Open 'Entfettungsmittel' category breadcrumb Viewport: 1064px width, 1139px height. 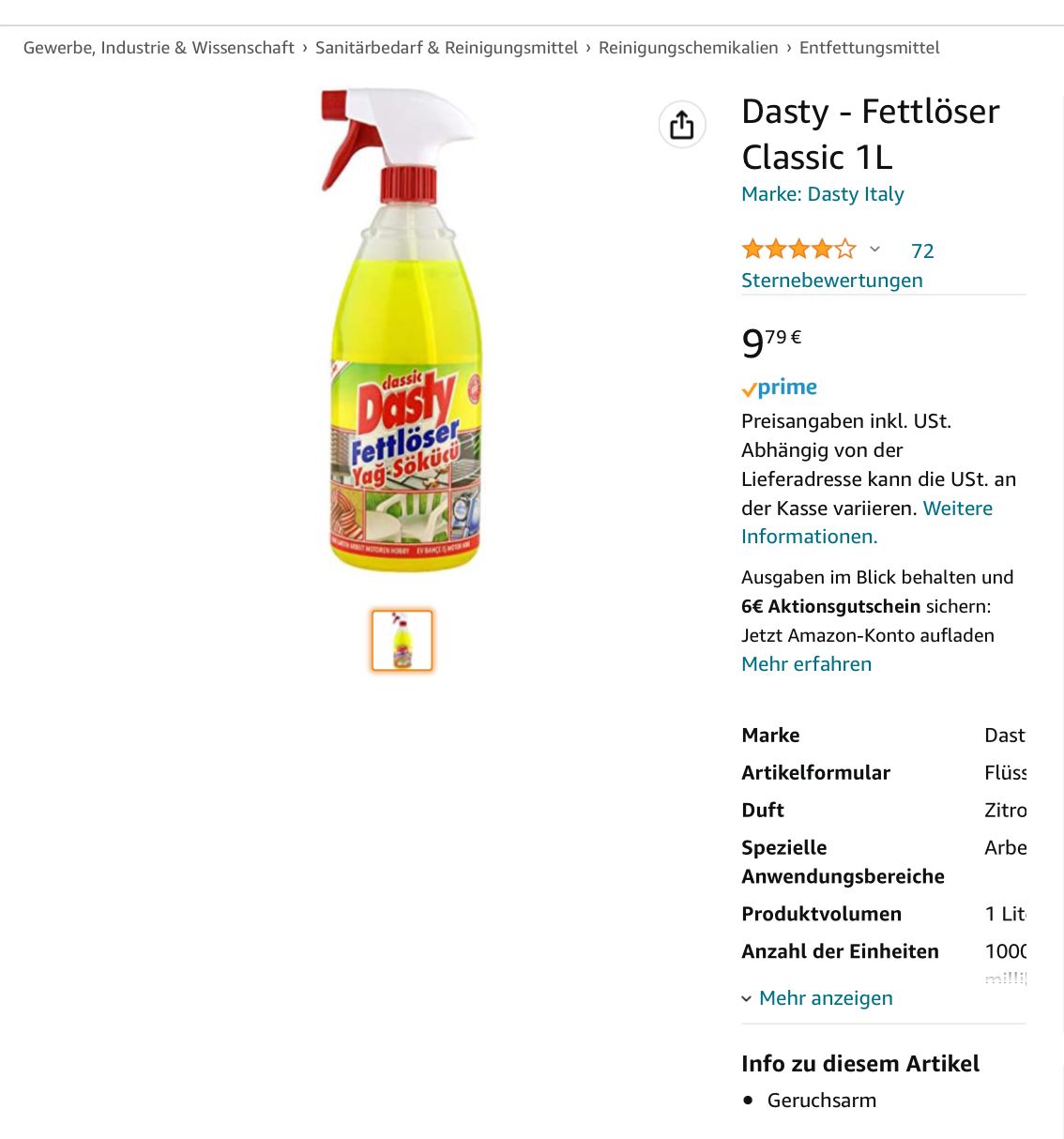pyautogui.click(x=869, y=48)
